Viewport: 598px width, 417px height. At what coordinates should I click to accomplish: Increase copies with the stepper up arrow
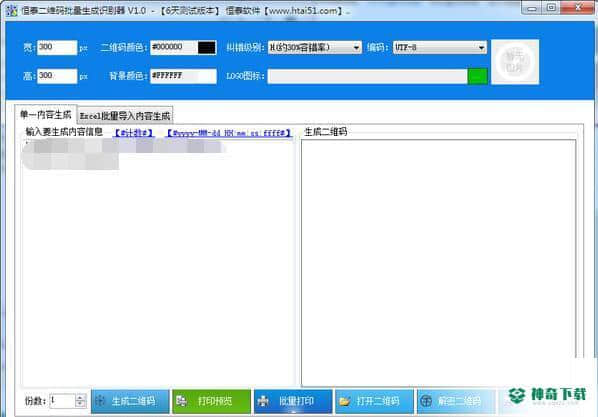(x=80, y=398)
